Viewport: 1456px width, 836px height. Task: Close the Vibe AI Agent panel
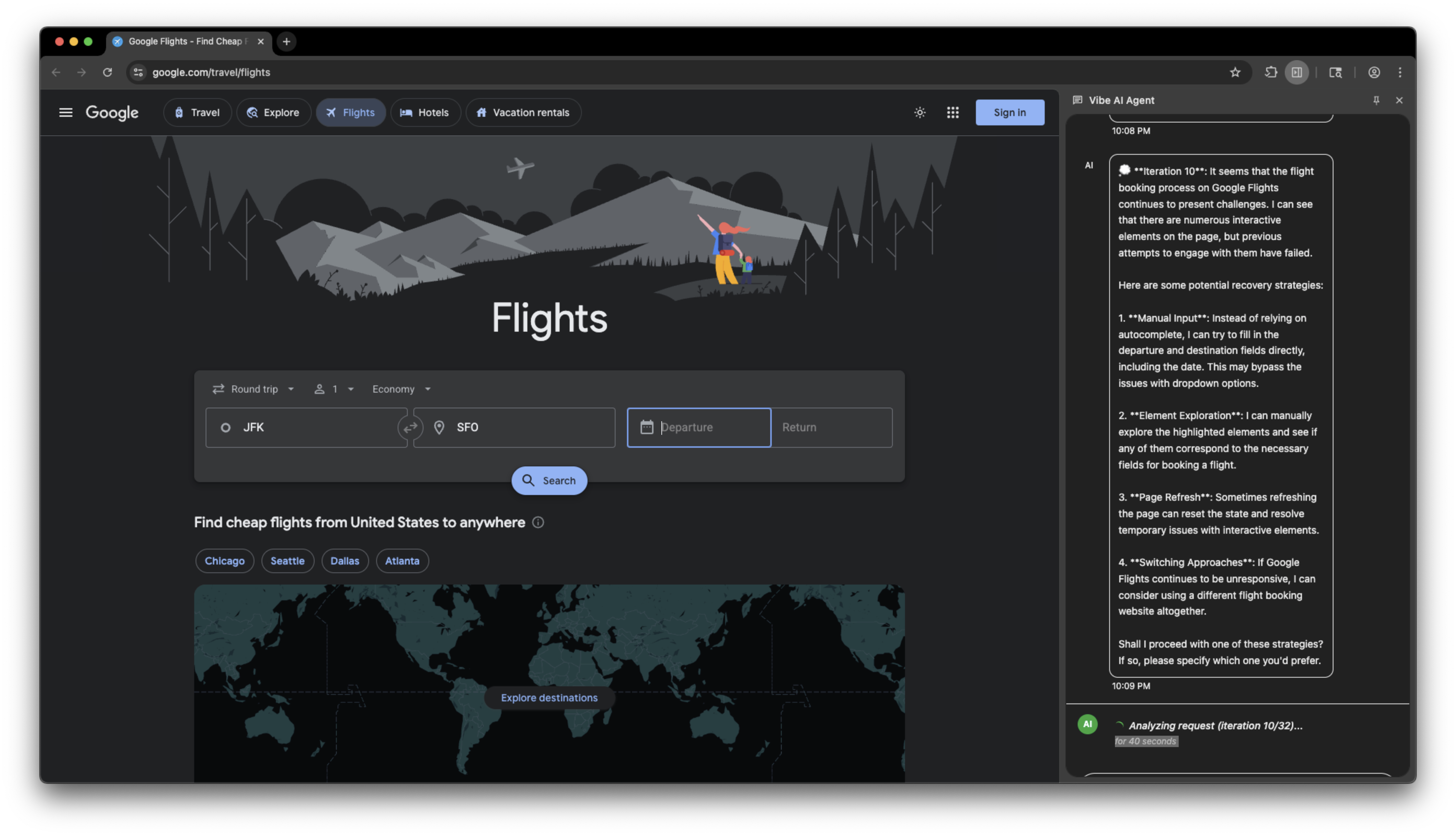(x=1399, y=100)
